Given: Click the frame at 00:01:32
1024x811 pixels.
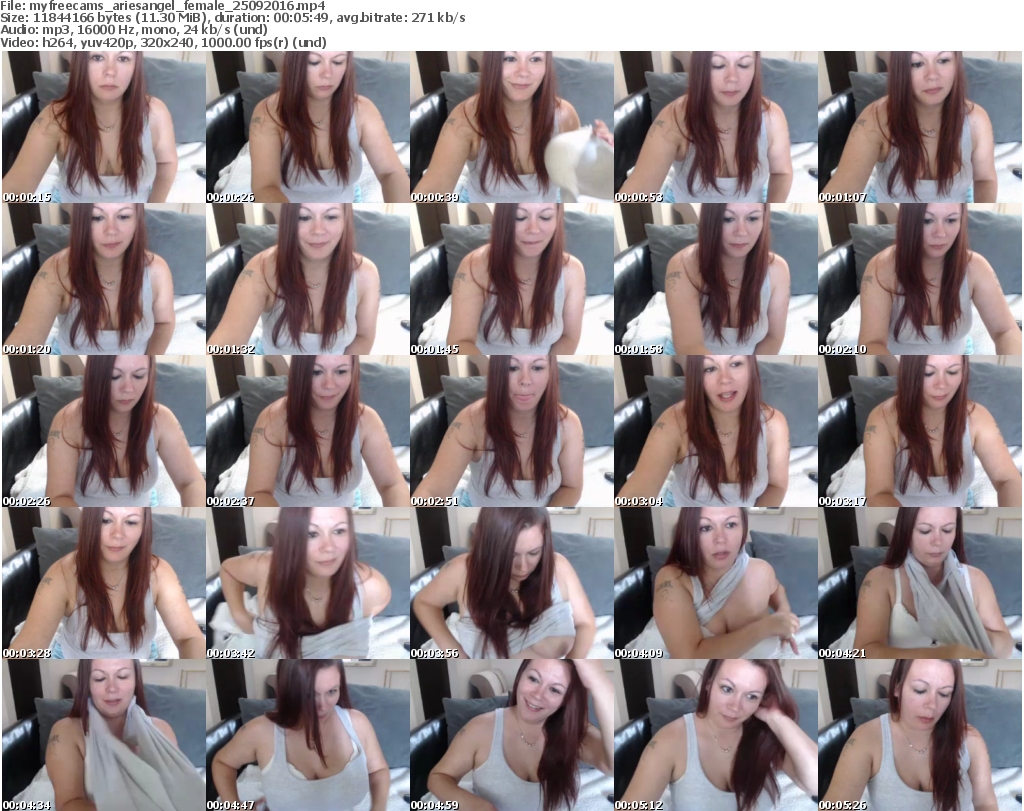Looking at the screenshot, I should pyautogui.click(x=308, y=279).
